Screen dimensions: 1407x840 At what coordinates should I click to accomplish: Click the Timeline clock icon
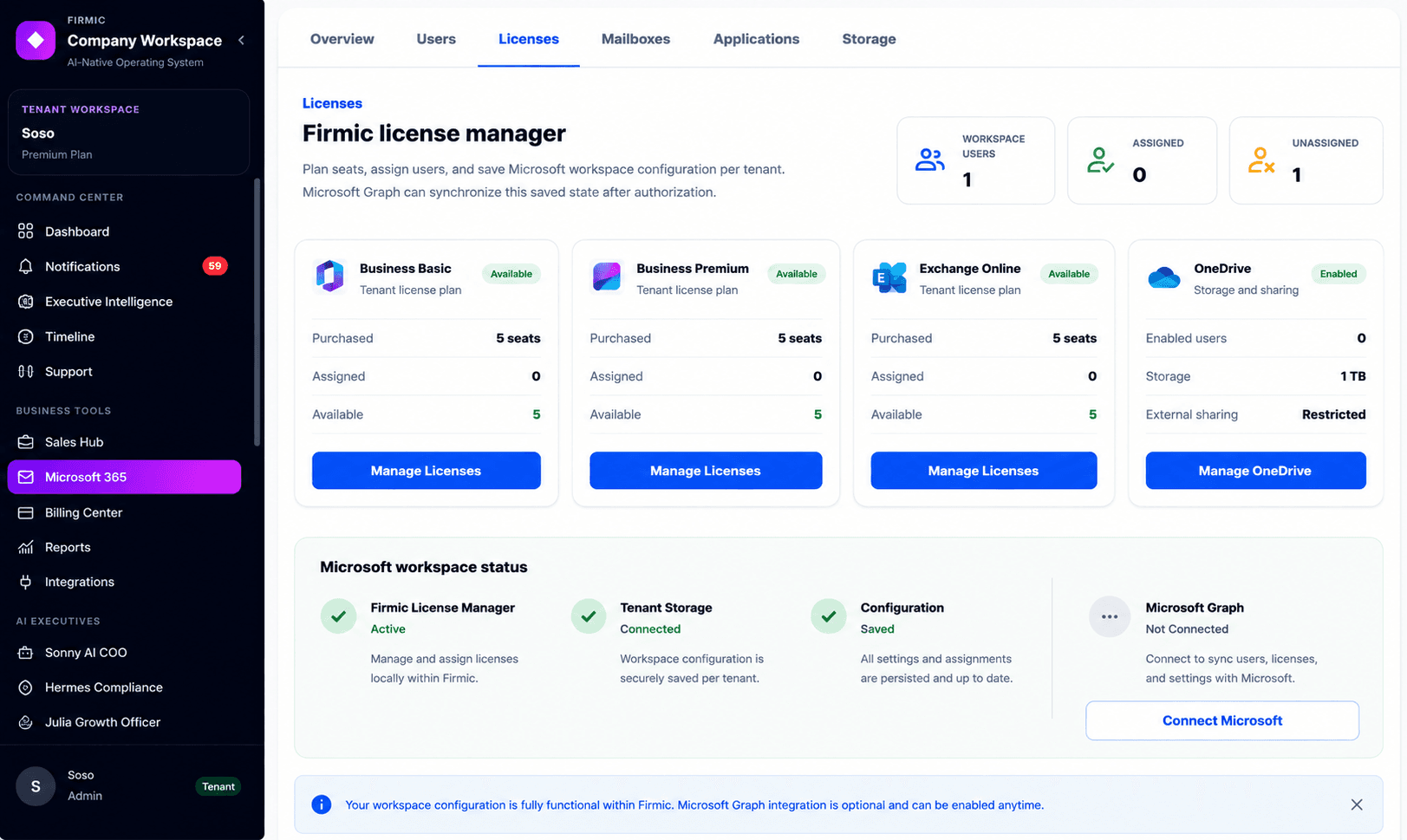[x=26, y=336]
